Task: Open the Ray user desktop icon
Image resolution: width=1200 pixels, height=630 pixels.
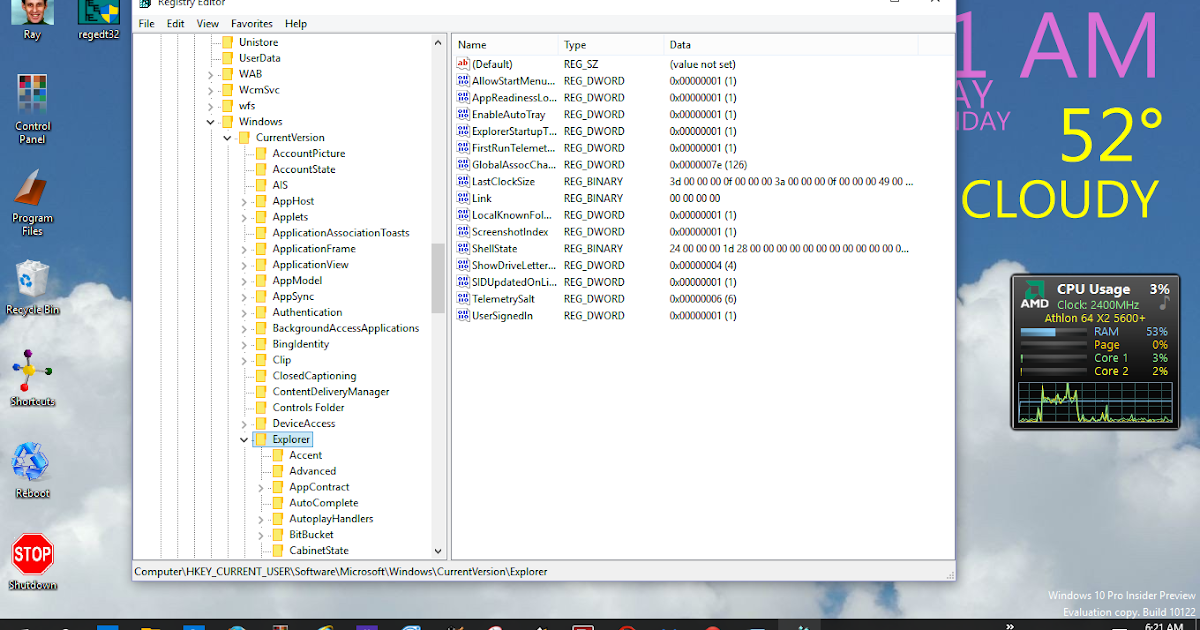Action: [32, 20]
